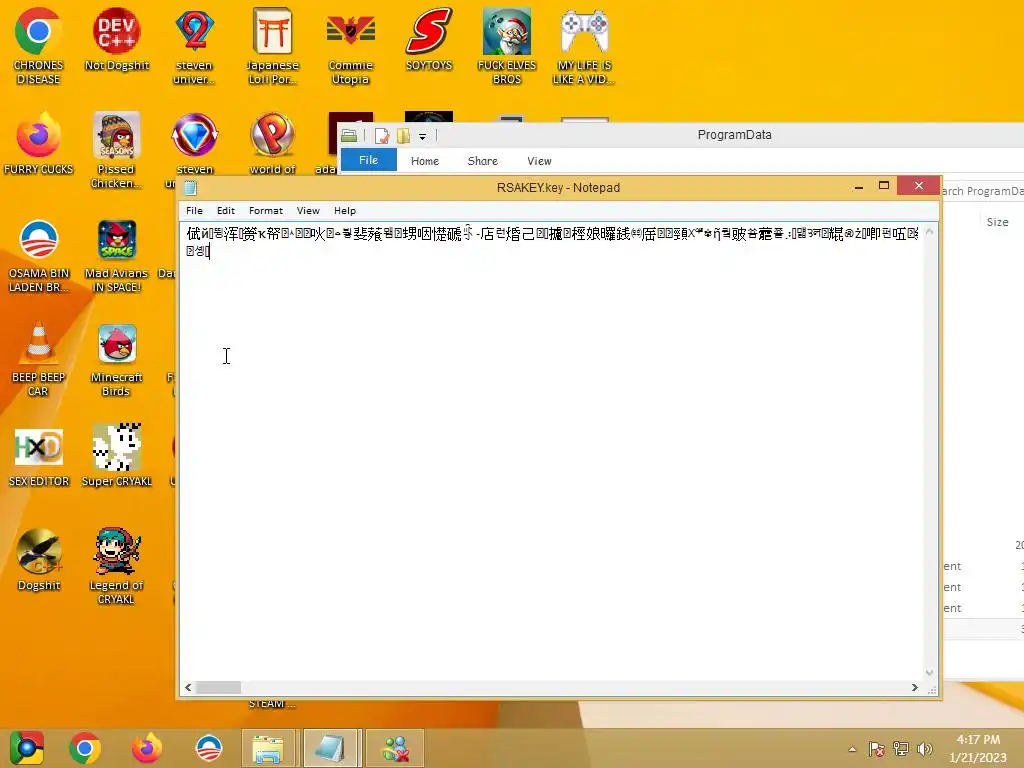Screen dimensions: 1024x768
Task: Open the Notepad Format menu
Action: coord(266,210)
